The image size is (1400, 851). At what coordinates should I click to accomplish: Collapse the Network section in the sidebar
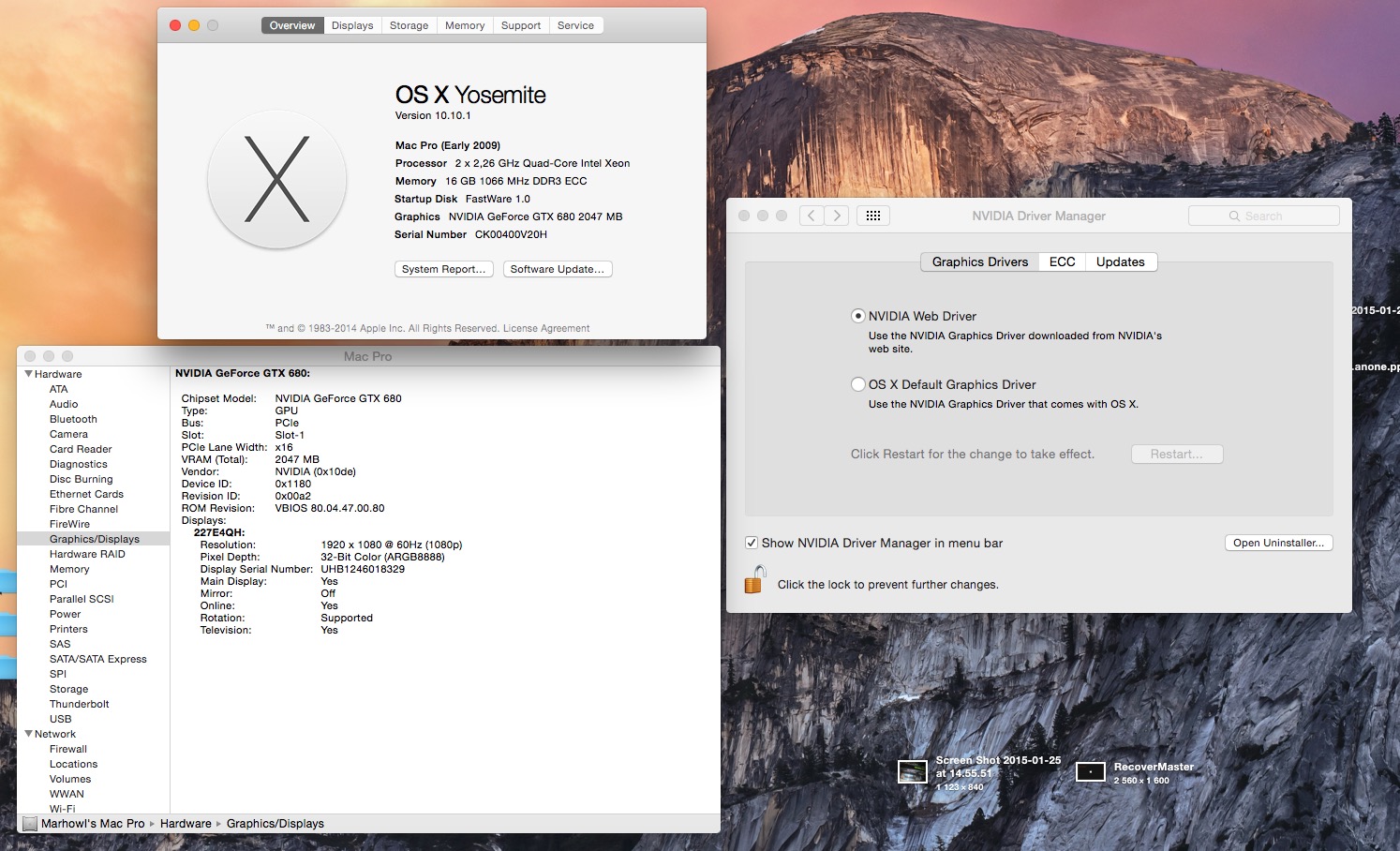tap(28, 734)
